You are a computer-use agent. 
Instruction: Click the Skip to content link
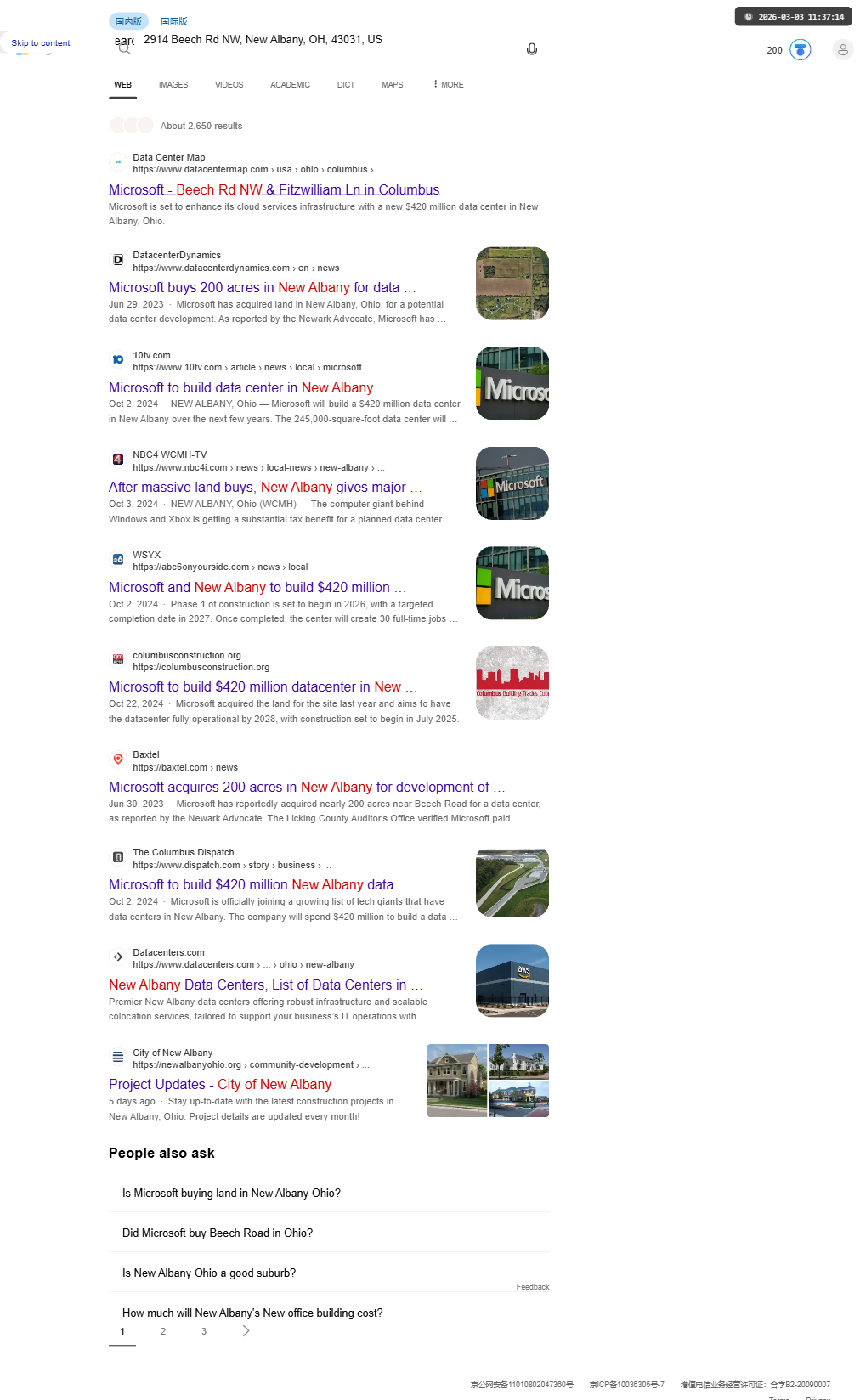[x=41, y=43]
